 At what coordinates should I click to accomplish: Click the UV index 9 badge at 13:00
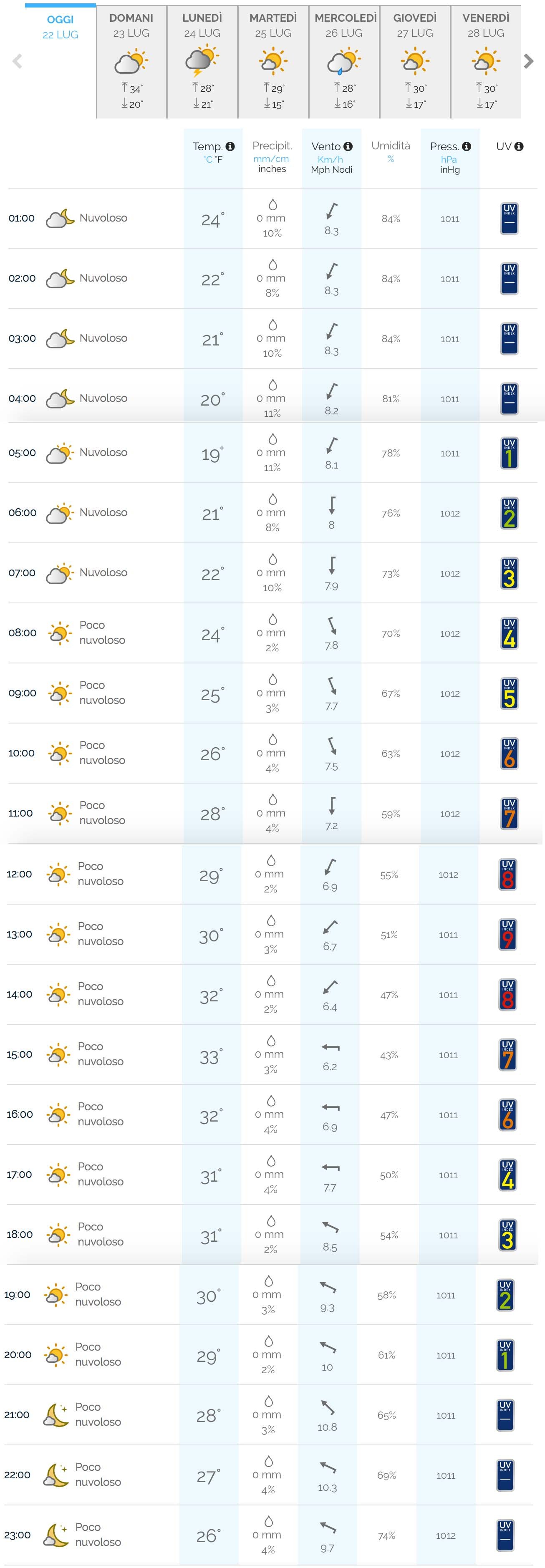tap(508, 934)
